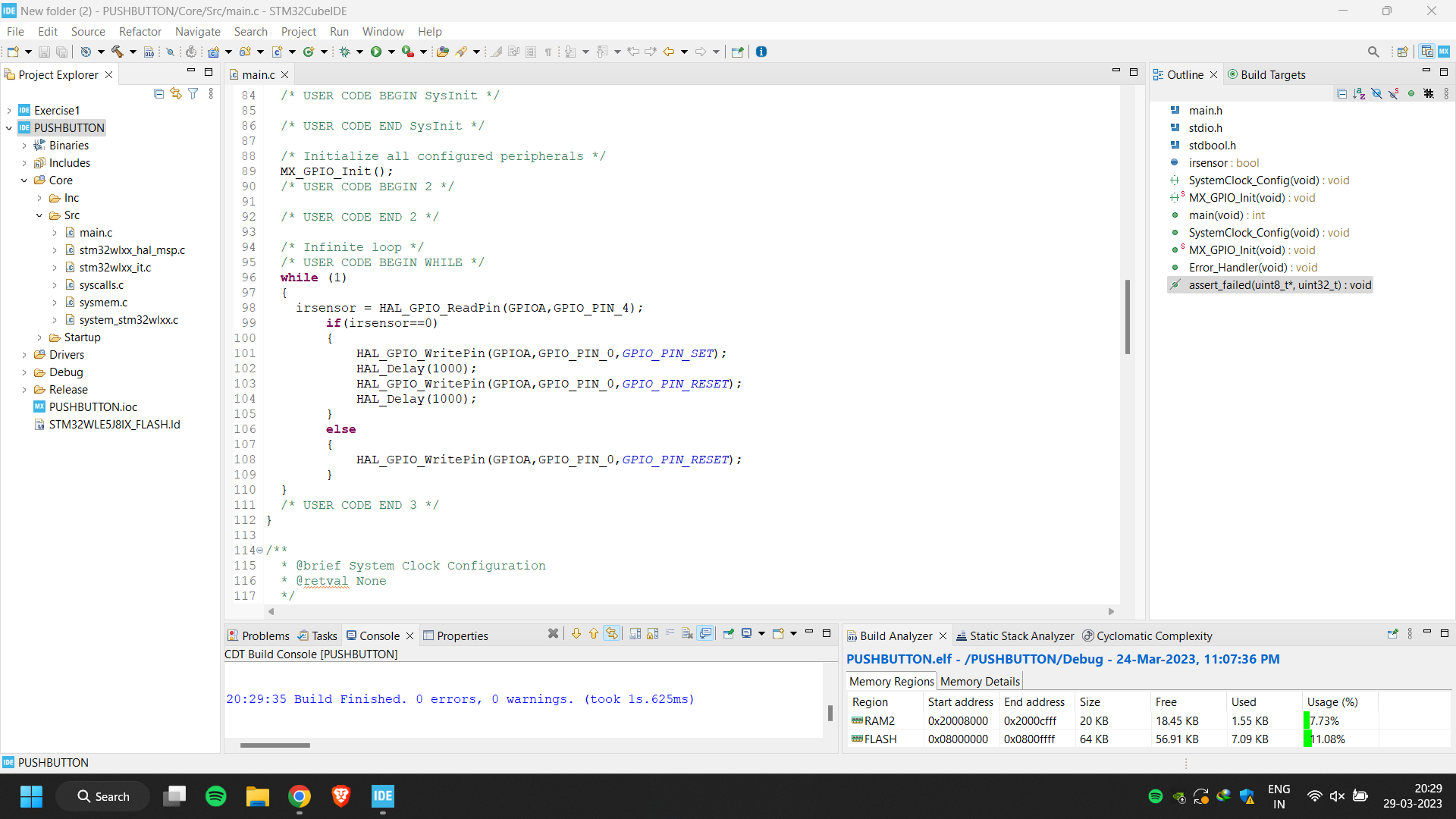Click the Build All hammer icon

click(x=116, y=51)
